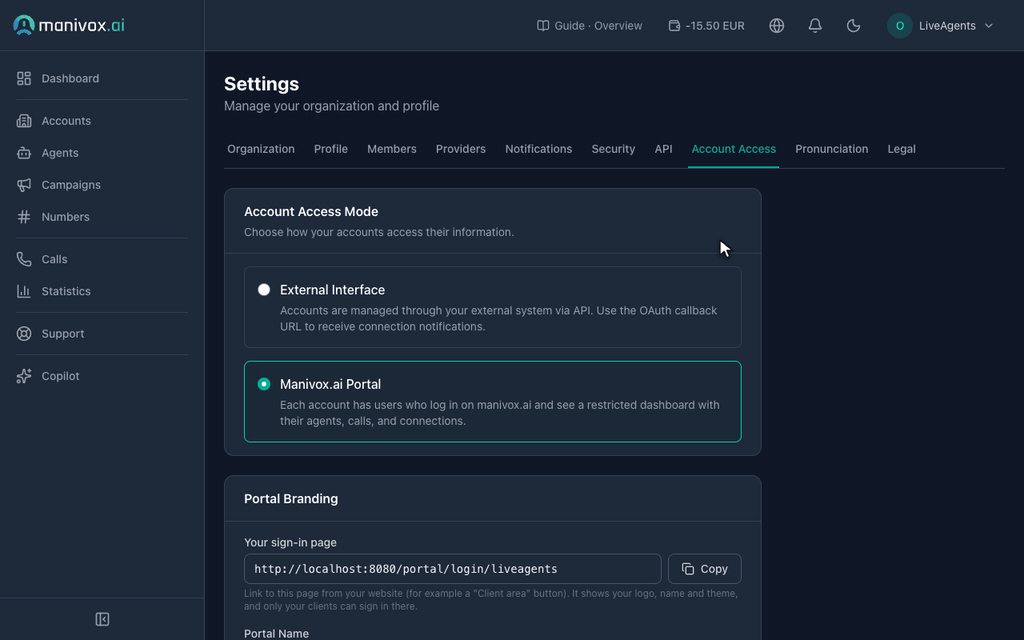Click the wallet balance icon
Image resolution: width=1024 pixels, height=640 pixels.
pos(675,25)
